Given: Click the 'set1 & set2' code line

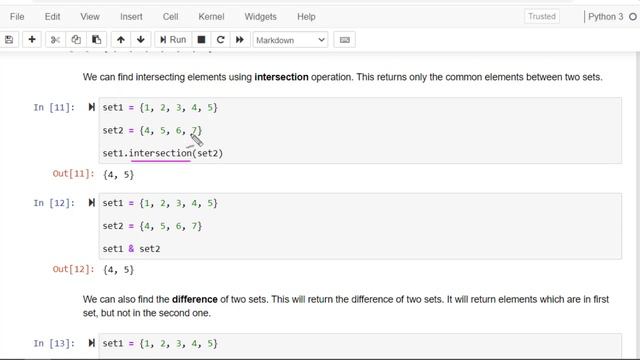Looking at the screenshot, I should point(131,249).
